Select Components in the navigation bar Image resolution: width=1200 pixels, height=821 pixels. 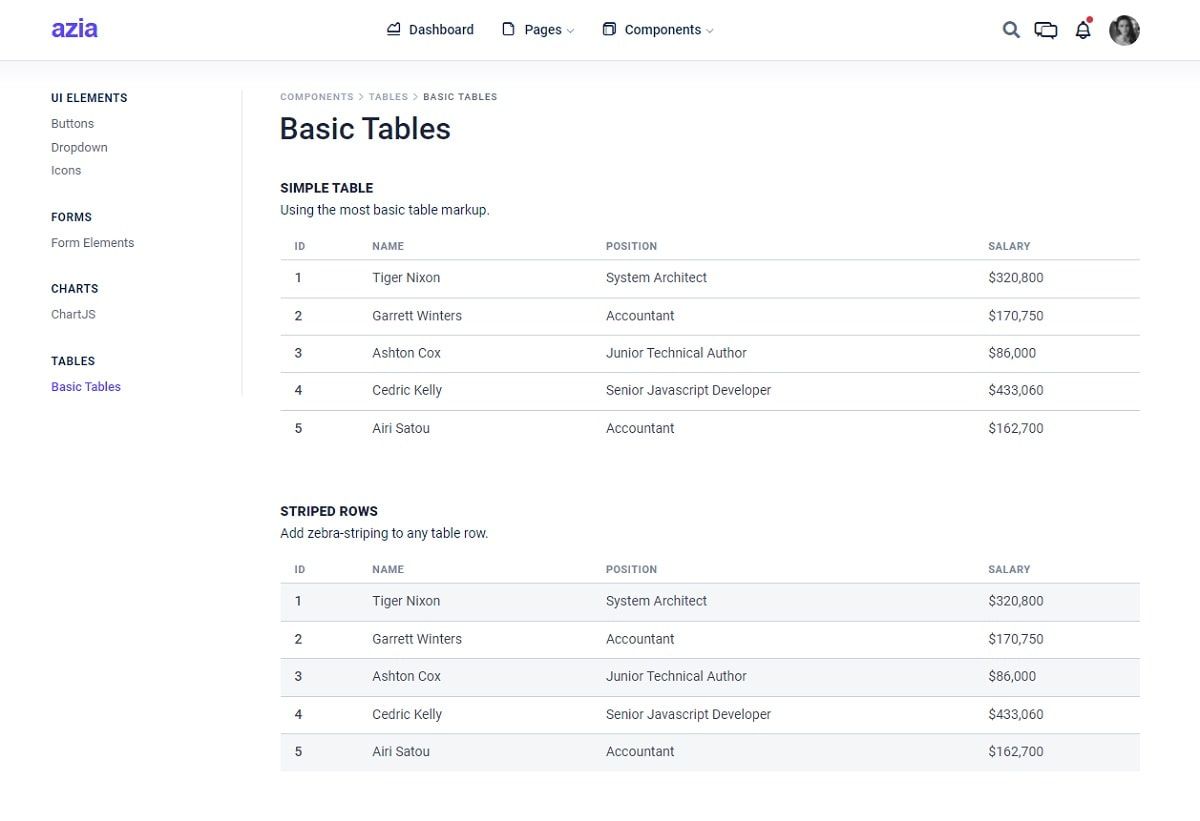pos(662,29)
